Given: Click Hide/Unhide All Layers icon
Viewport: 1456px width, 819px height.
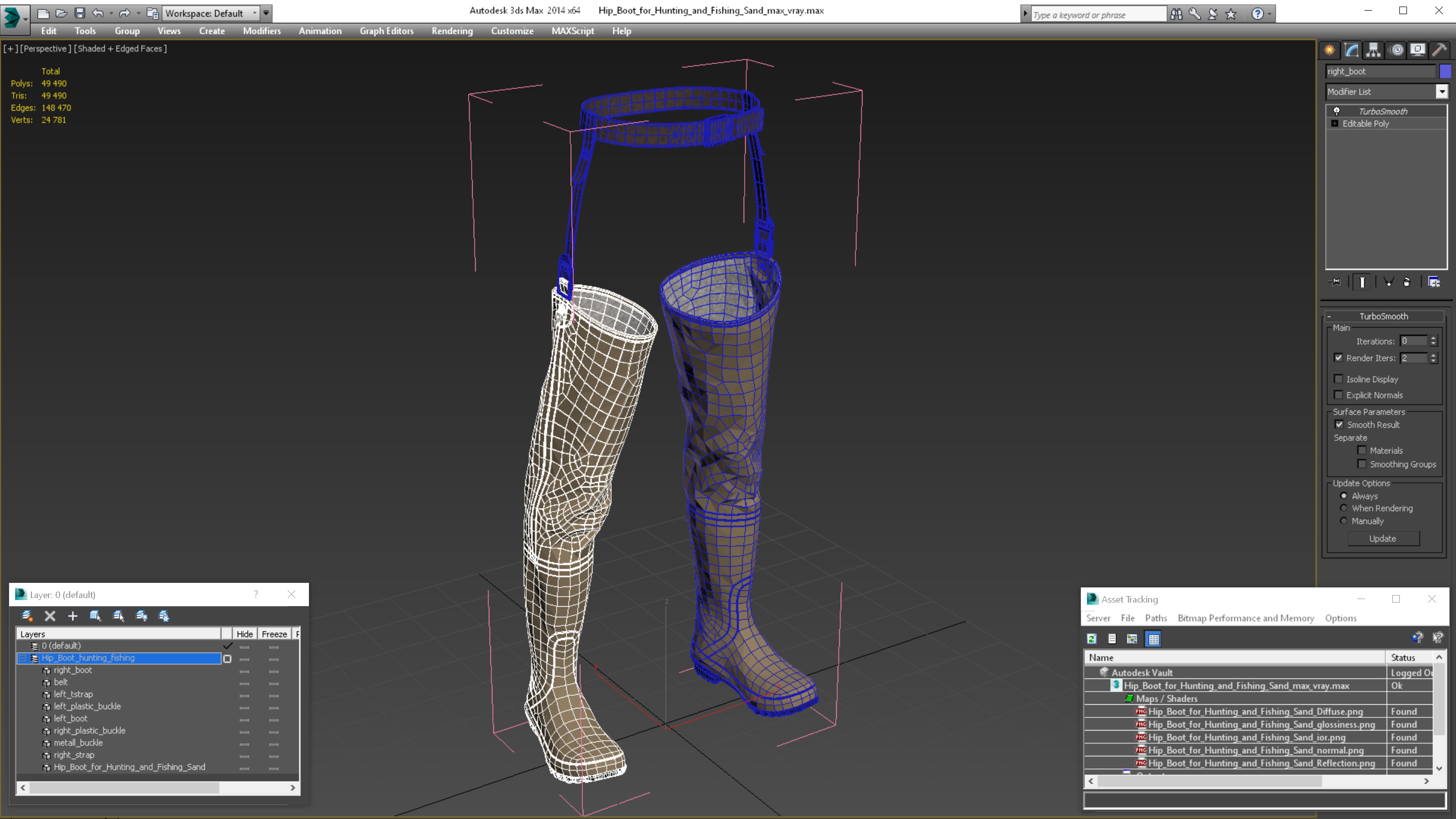Looking at the screenshot, I should [142, 616].
